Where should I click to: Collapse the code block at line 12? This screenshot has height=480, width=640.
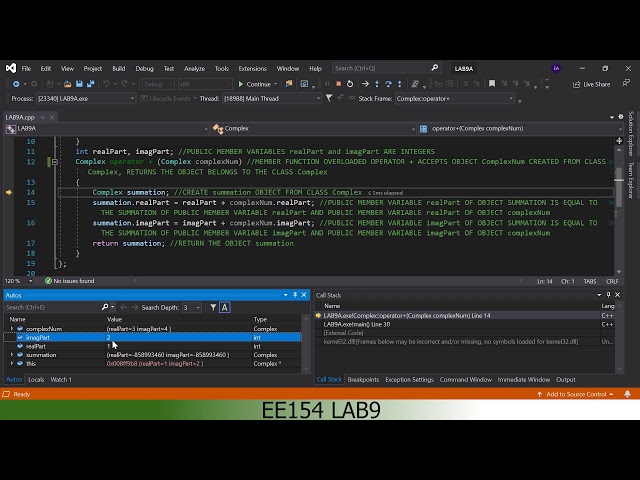coord(55,162)
